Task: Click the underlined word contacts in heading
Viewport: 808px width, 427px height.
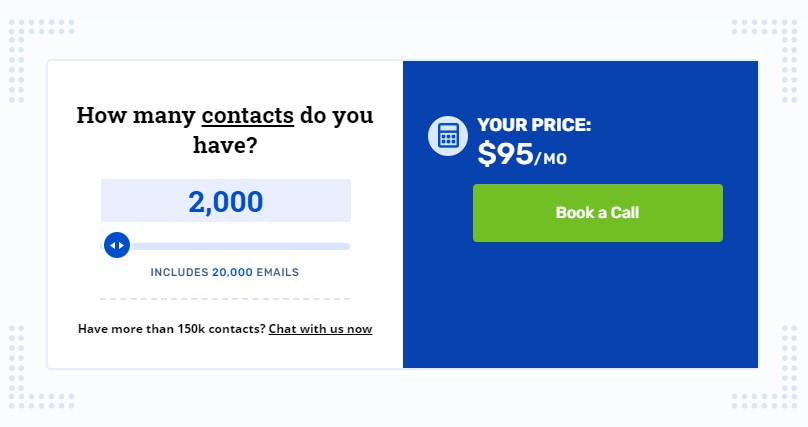Action: pos(247,115)
